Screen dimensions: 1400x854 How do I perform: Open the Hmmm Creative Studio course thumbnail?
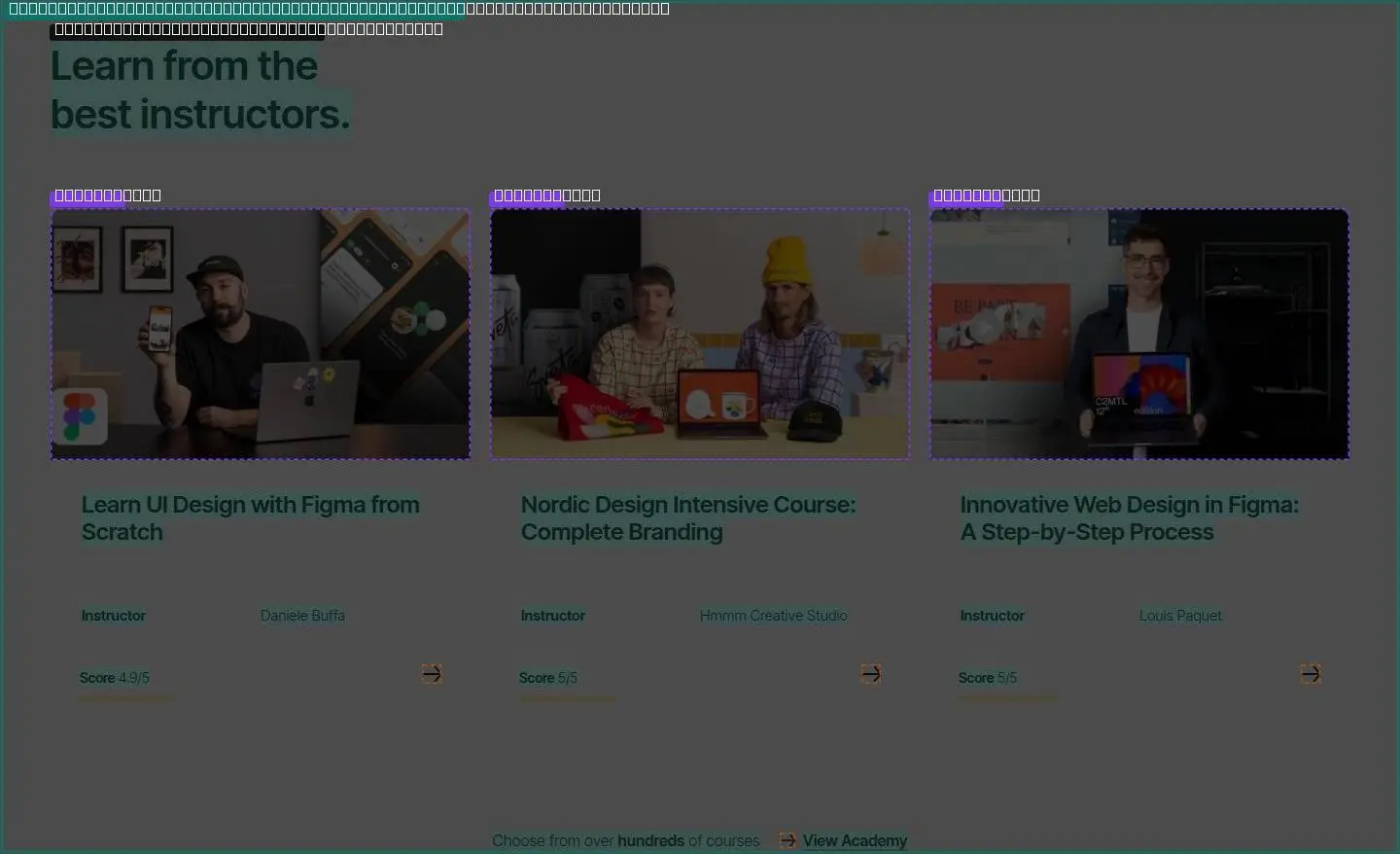(700, 334)
